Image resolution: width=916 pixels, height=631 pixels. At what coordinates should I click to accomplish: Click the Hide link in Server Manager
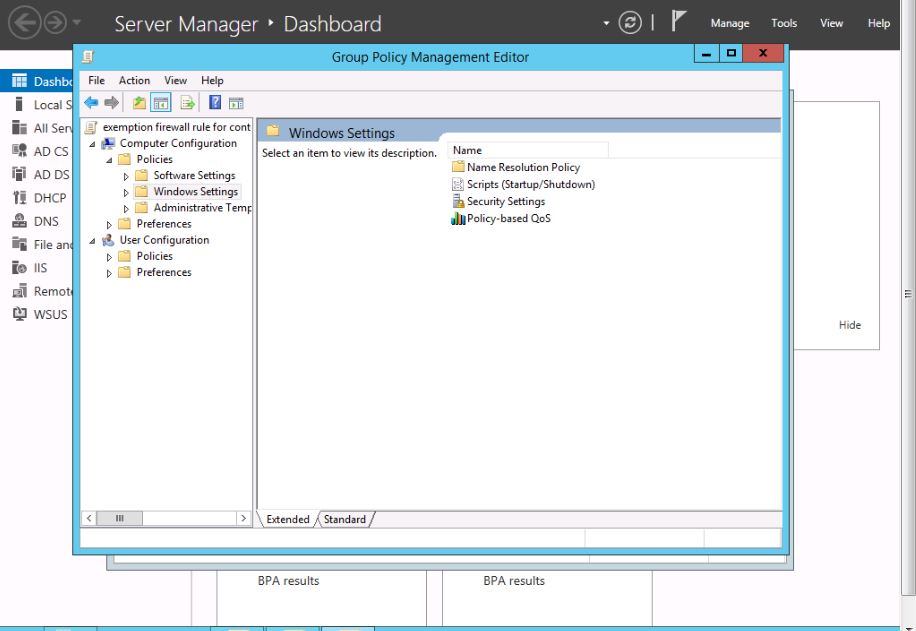coord(849,325)
